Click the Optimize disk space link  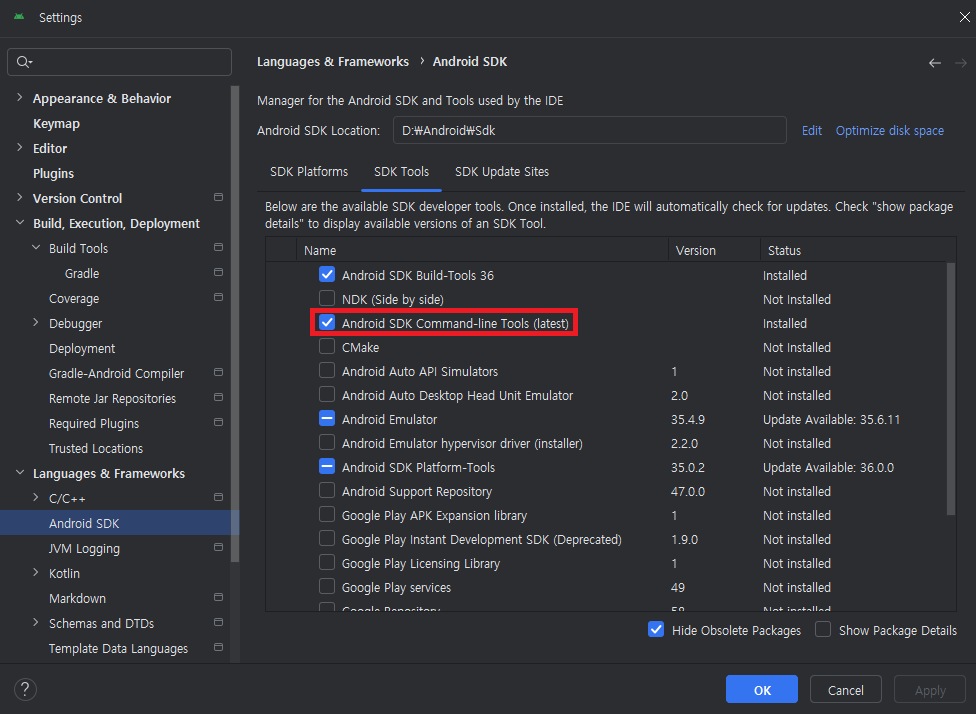tap(889, 131)
